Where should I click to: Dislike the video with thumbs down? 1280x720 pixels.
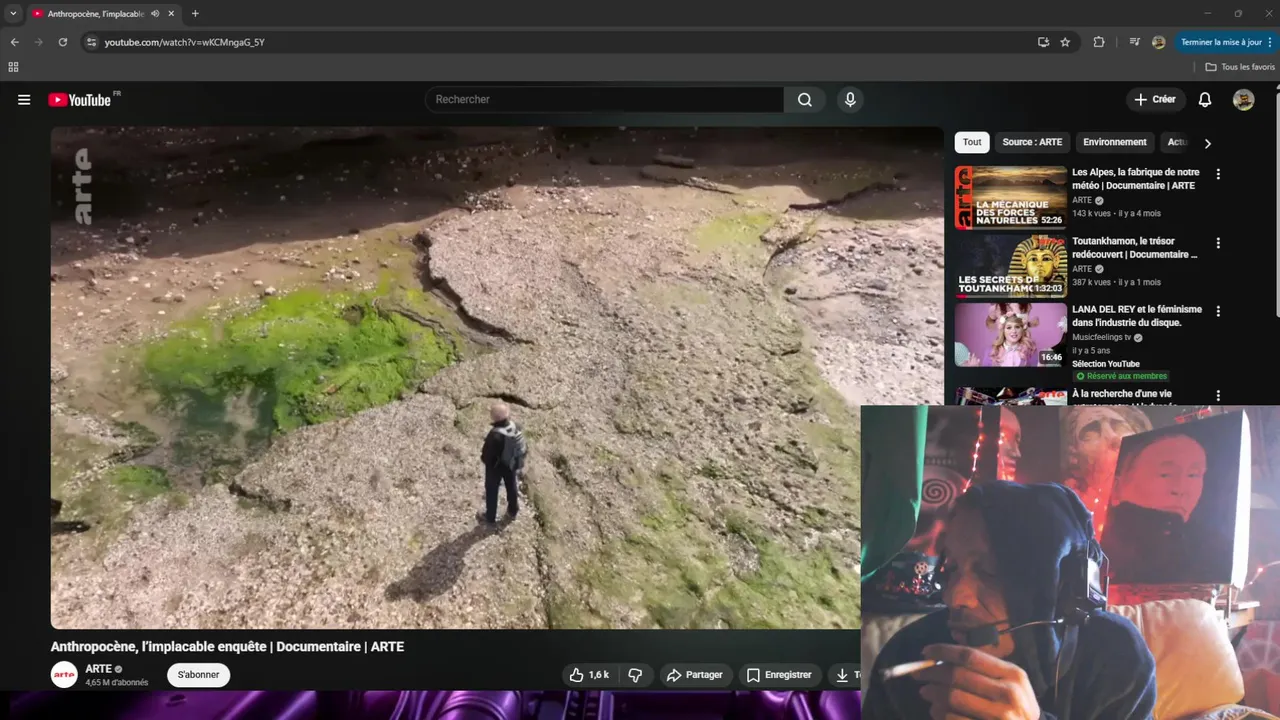pyautogui.click(x=635, y=675)
